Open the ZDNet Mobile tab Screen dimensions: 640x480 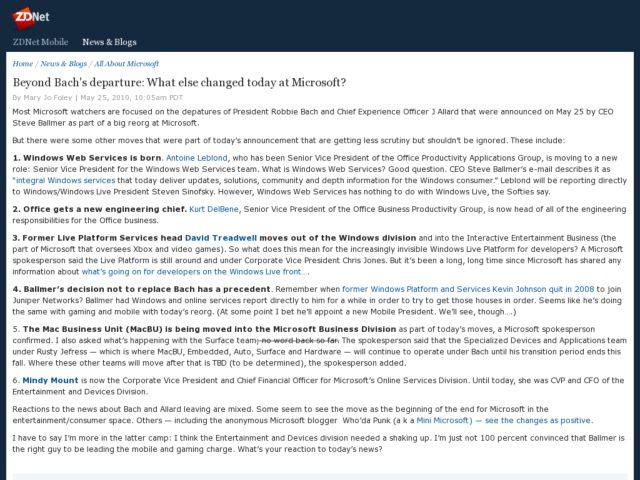(42, 42)
